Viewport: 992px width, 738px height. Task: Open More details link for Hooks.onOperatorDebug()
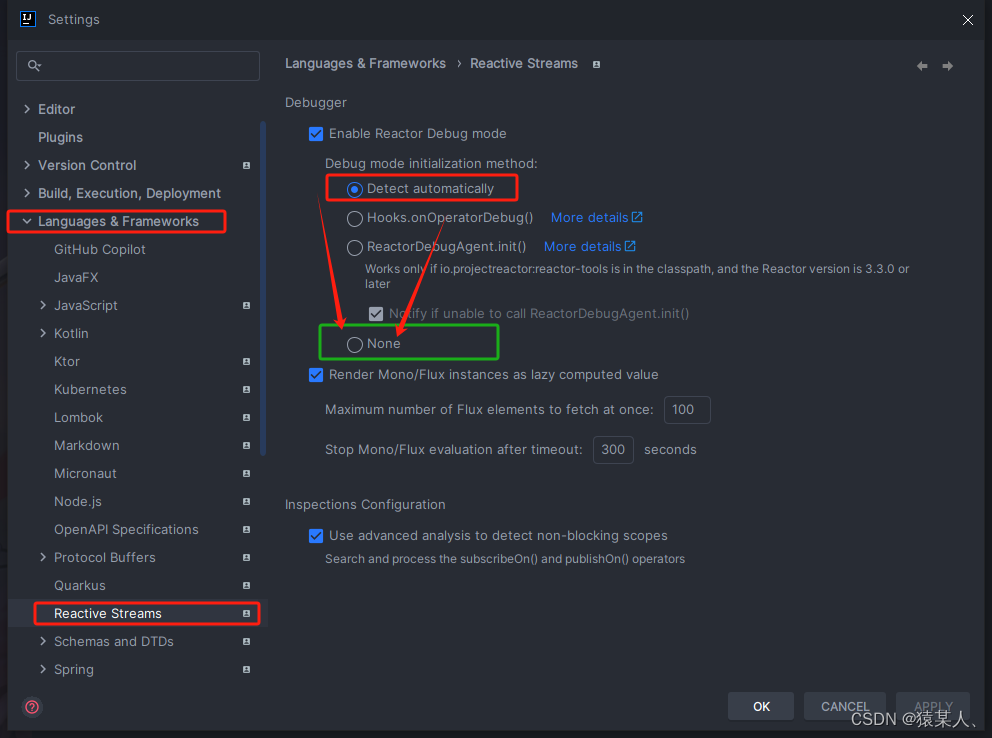[596, 218]
